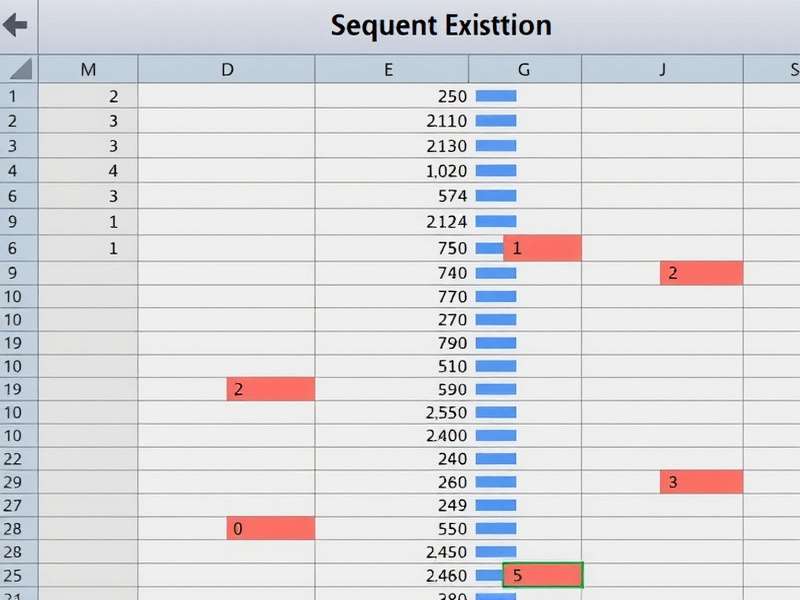Viewport: 800px width, 600px height.
Task: Select the title Sequent Existtion
Action: point(440,26)
